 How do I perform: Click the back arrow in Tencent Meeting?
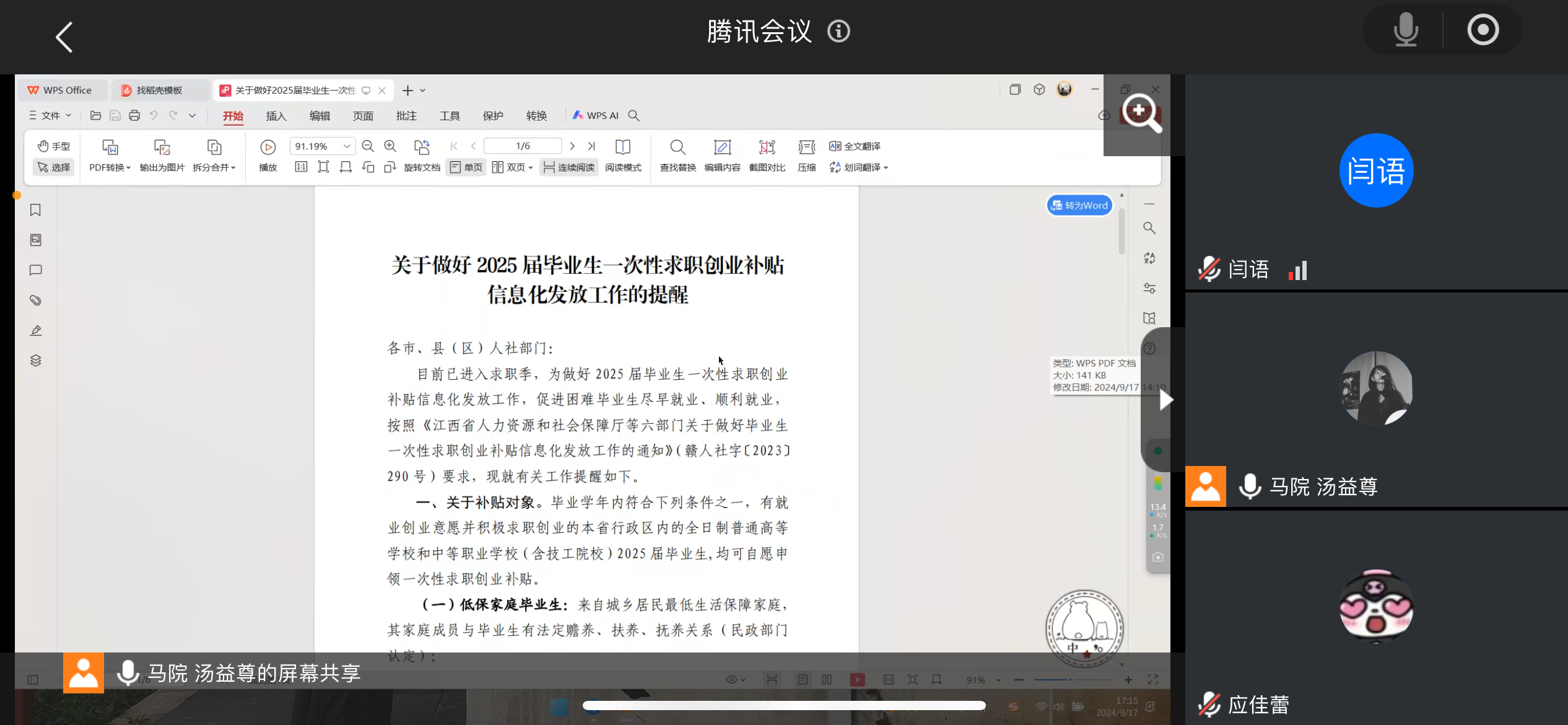click(x=64, y=37)
